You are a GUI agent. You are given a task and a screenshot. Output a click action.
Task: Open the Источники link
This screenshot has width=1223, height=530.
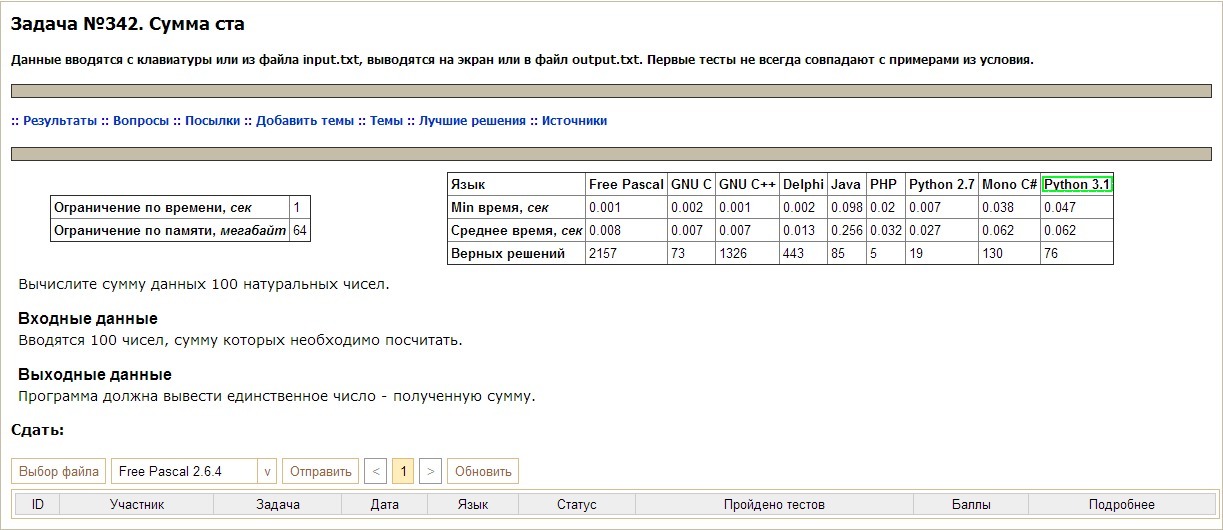[574, 121]
